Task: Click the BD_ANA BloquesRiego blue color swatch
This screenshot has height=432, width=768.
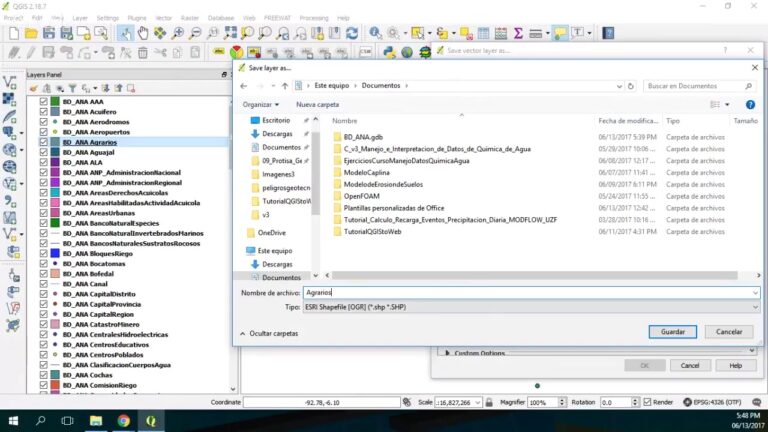Action: pyautogui.click(x=55, y=253)
